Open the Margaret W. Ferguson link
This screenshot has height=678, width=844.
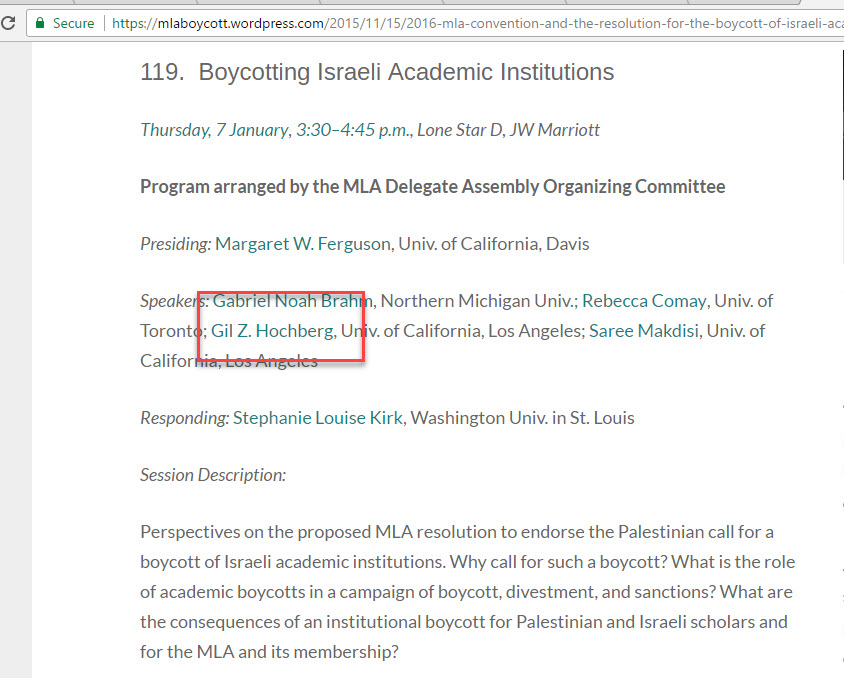[x=305, y=244]
